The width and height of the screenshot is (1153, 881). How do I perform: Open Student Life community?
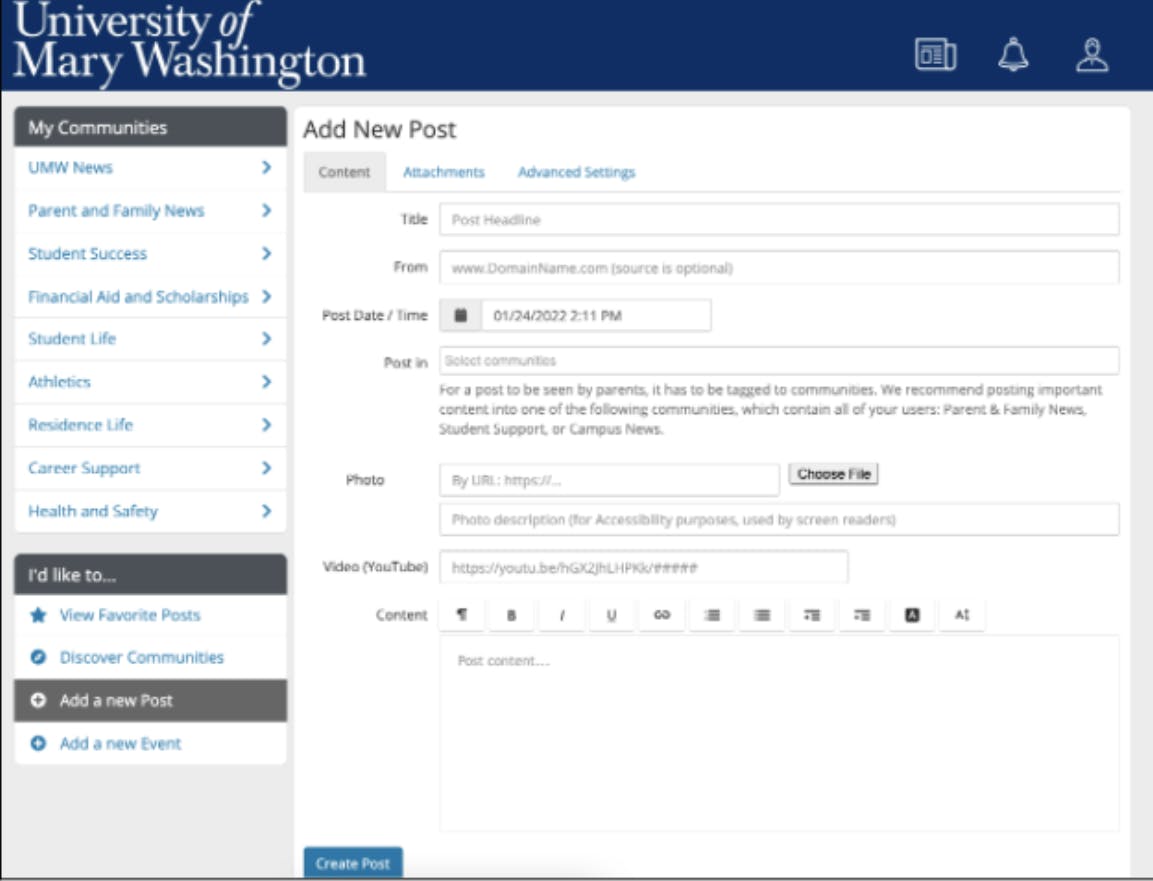click(x=72, y=339)
